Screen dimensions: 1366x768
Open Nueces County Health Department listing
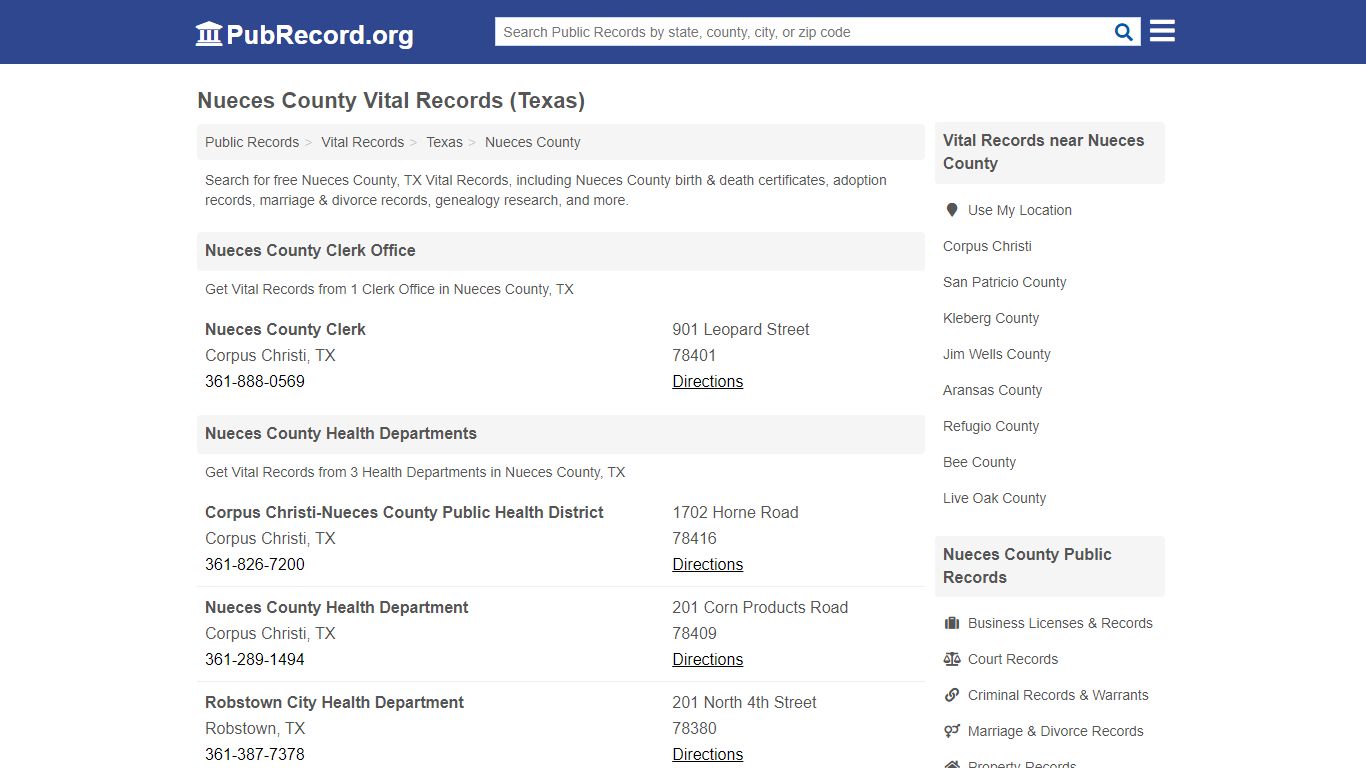(336, 607)
